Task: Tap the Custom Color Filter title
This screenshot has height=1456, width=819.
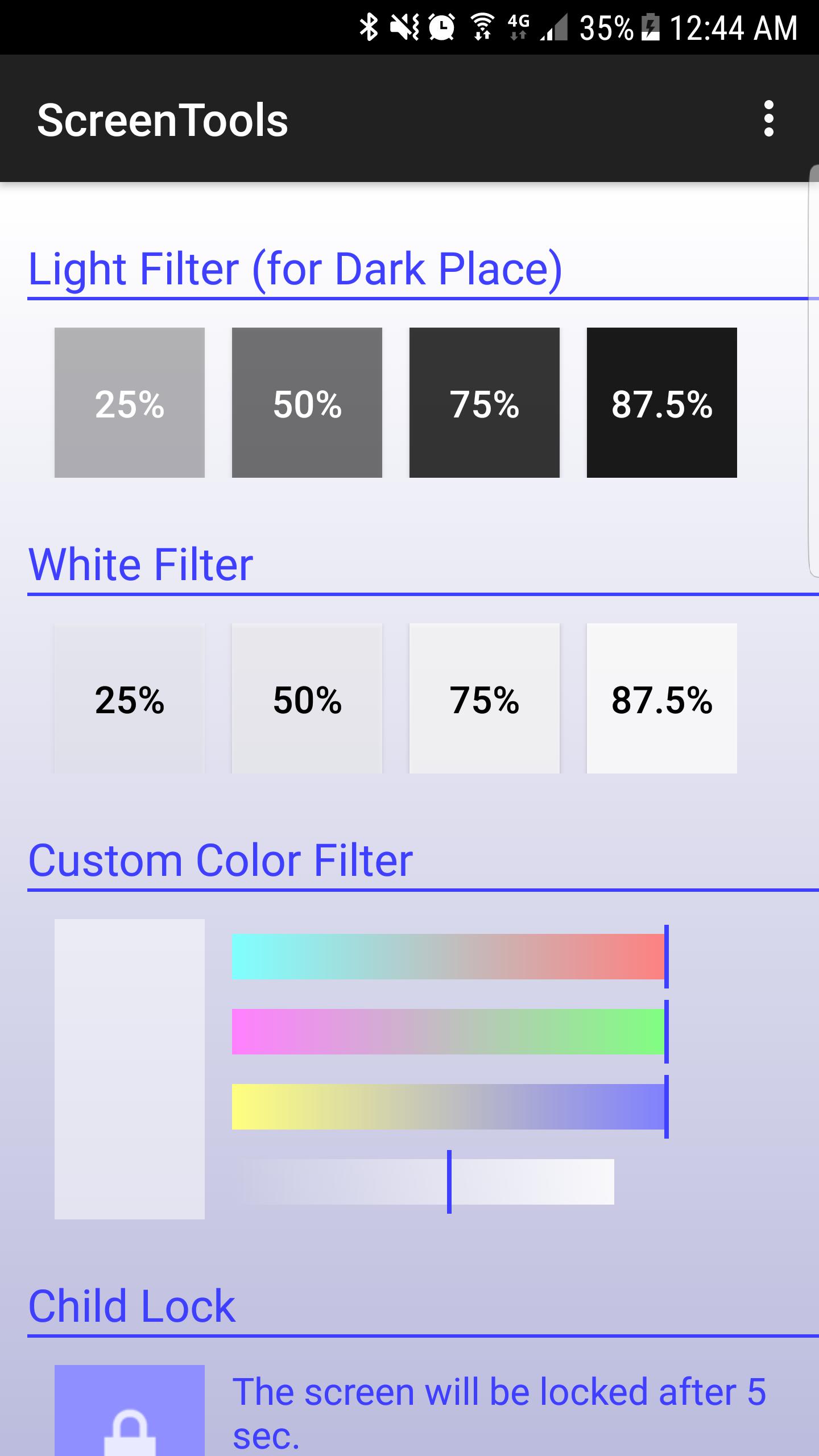Action: [x=221, y=860]
